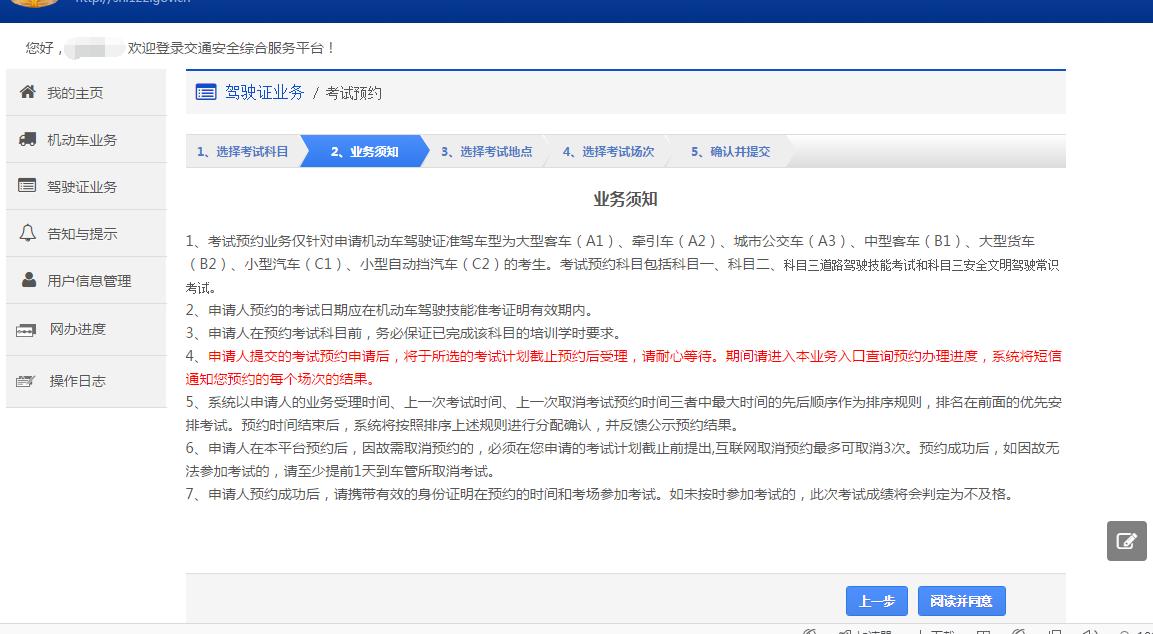The image size is (1153, 634).
Task: Click the breadcrumb document icon before 驾驶证业务
Action: (206, 92)
